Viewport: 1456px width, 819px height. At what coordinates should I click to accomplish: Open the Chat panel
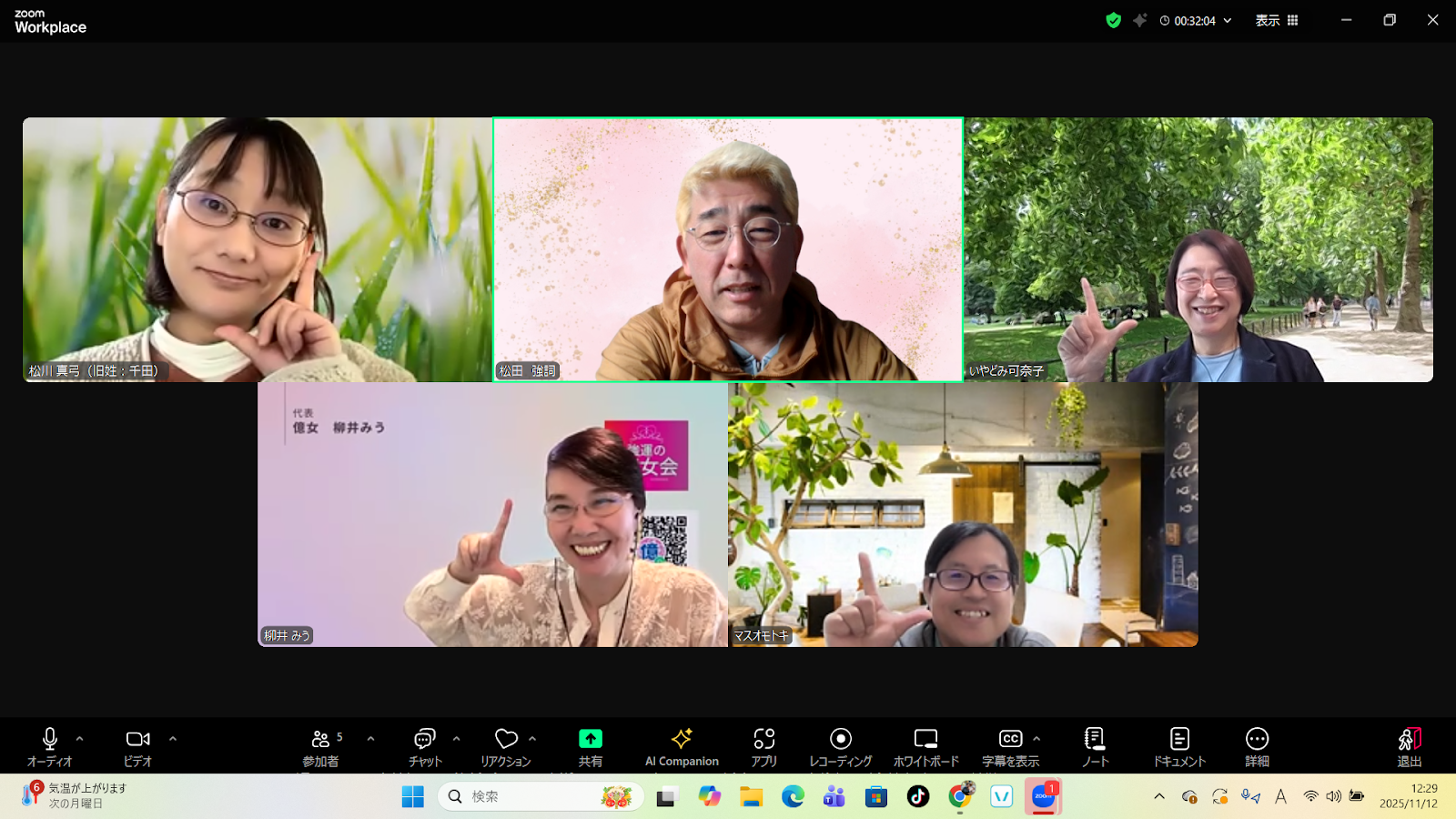pyautogui.click(x=424, y=746)
